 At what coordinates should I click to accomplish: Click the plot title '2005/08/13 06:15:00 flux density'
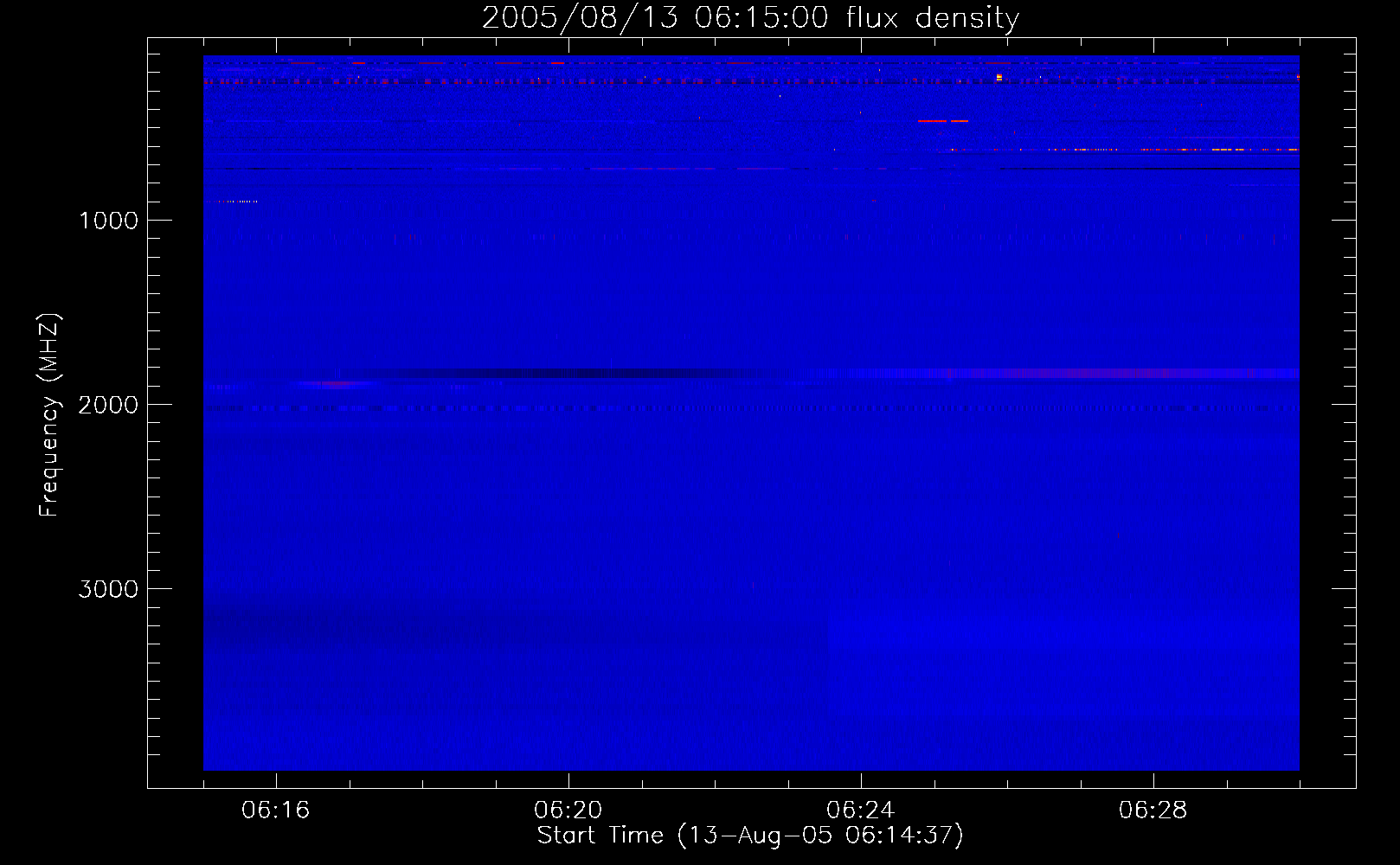tap(750, 18)
